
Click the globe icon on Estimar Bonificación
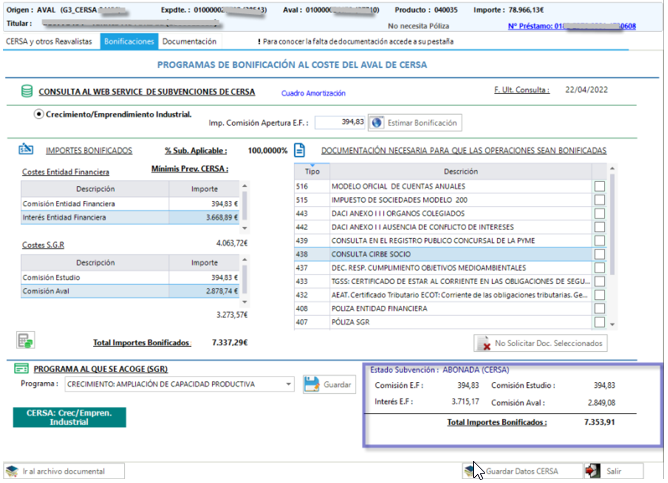click(x=377, y=123)
